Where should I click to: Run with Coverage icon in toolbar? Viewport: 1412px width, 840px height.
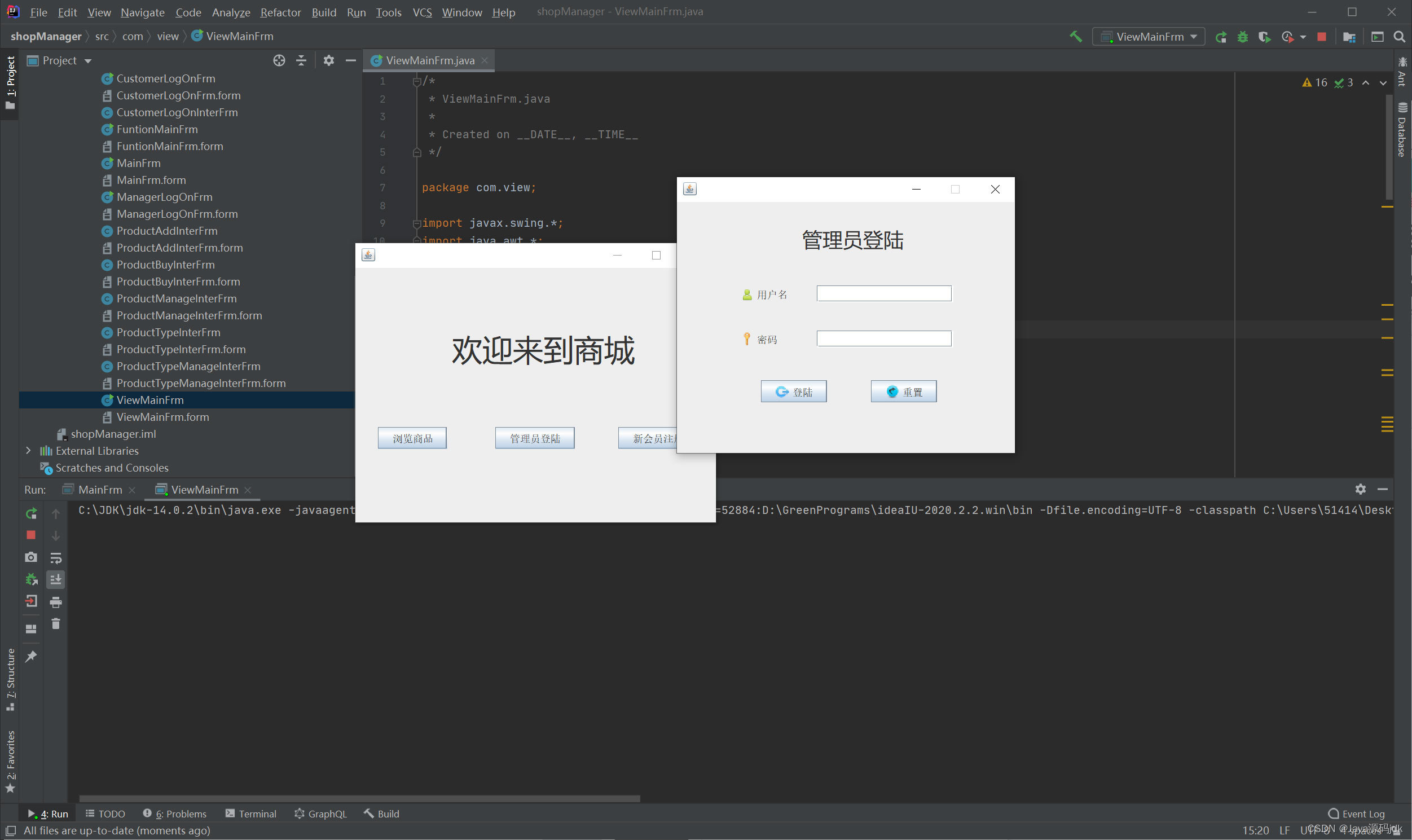pos(1264,37)
